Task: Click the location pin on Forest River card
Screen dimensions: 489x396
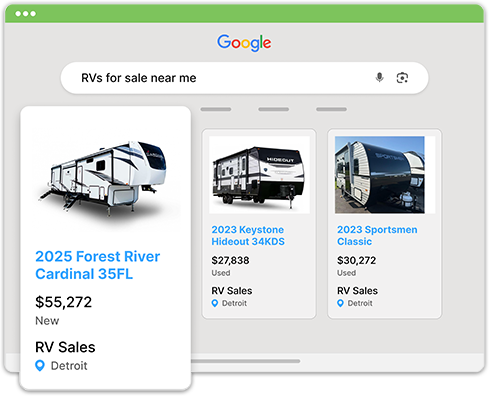Action: [40, 366]
